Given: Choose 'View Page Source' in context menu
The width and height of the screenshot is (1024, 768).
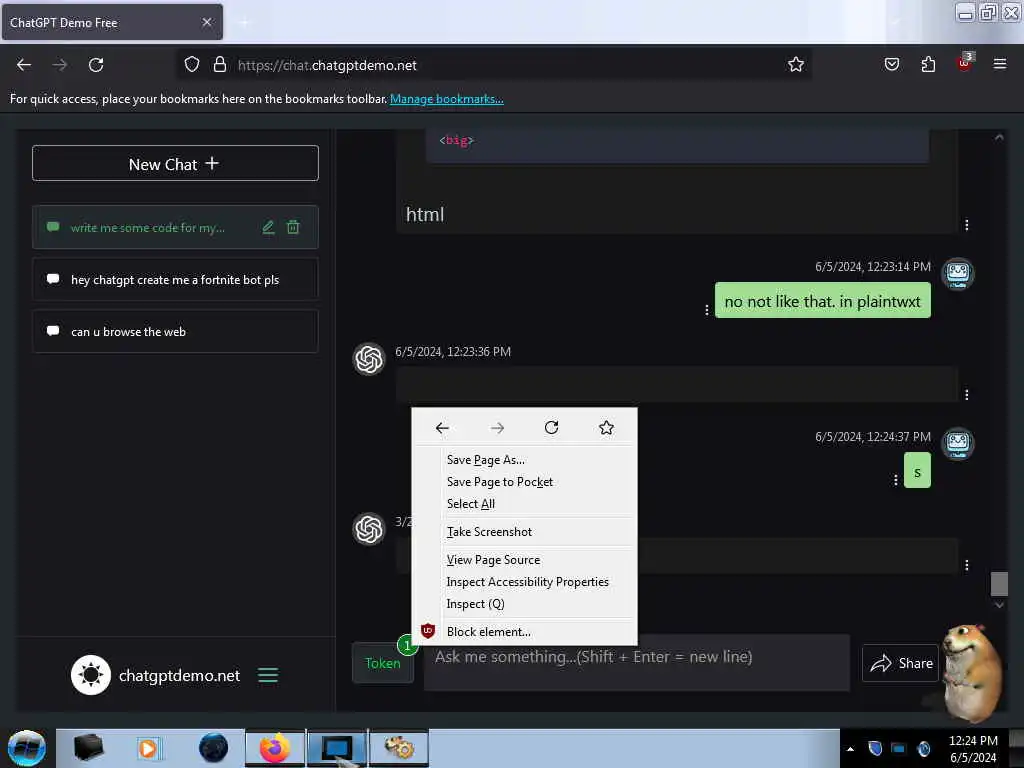Looking at the screenshot, I should (x=524, y=560).
